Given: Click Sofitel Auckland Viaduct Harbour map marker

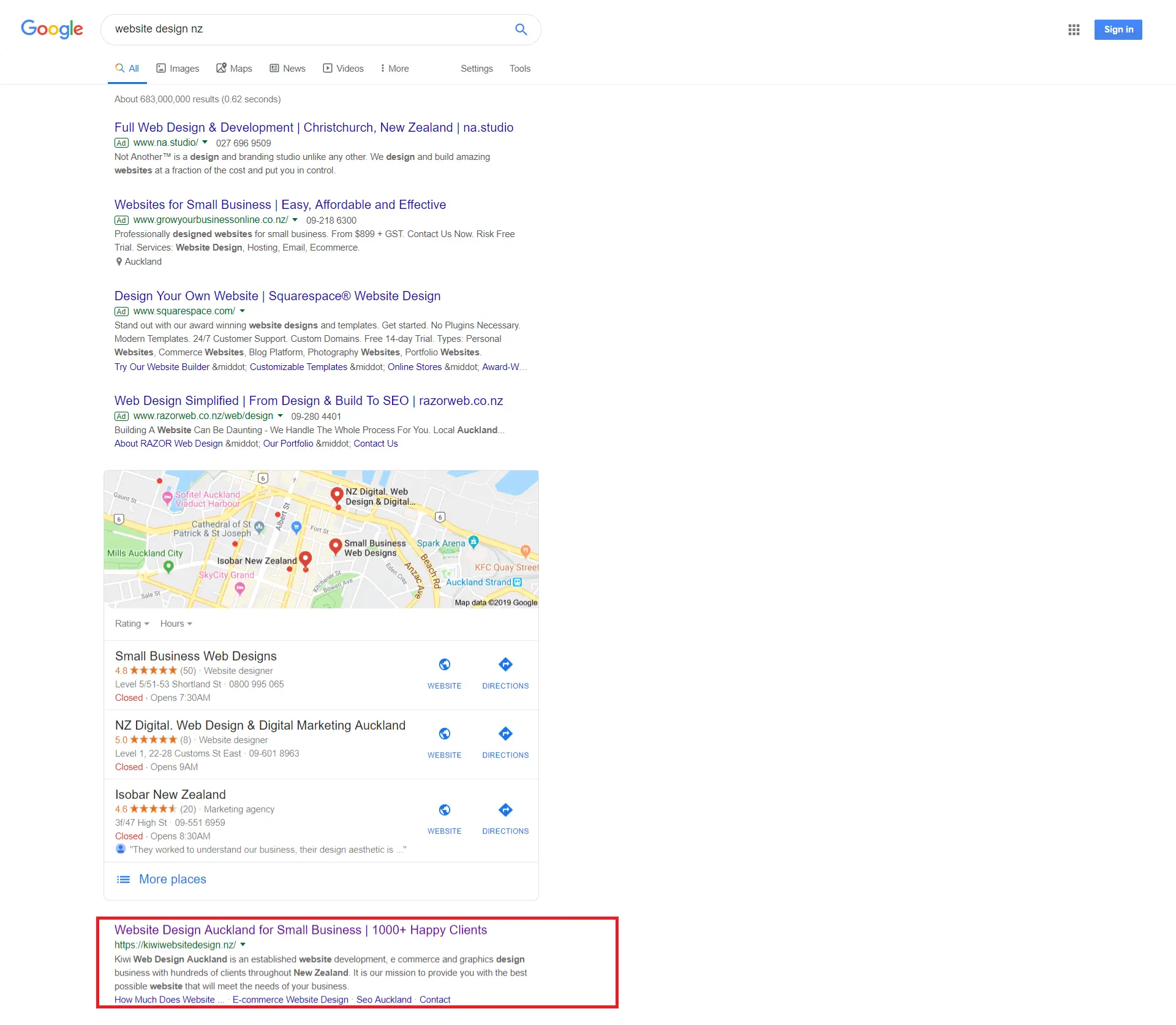Looking at the screenshot, I should (x=167, y=497).
